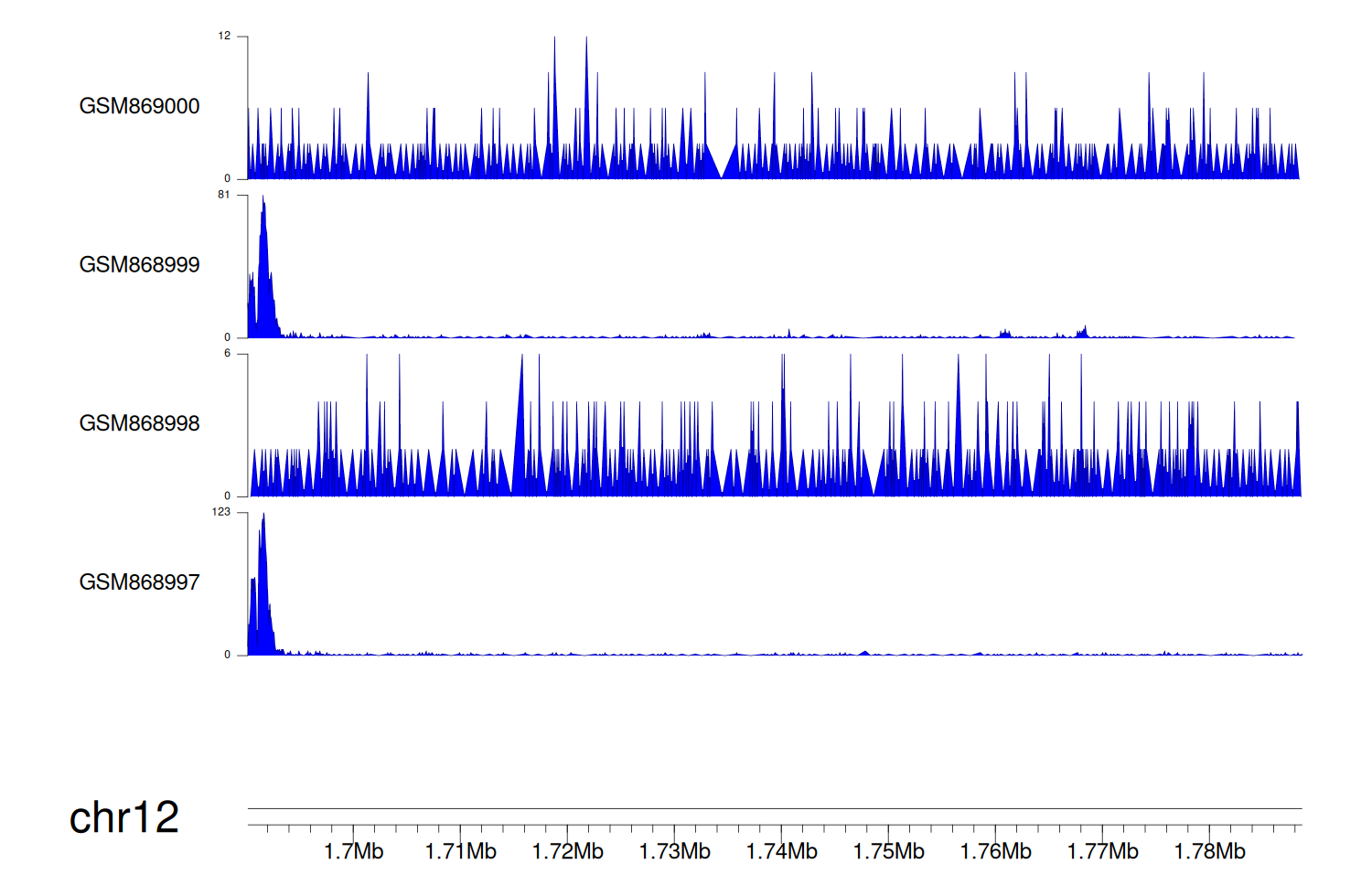The height and width of the screenshot is (896, 1372).
Task: Click the 1.76Mb tick label
Action: [995, 851]
